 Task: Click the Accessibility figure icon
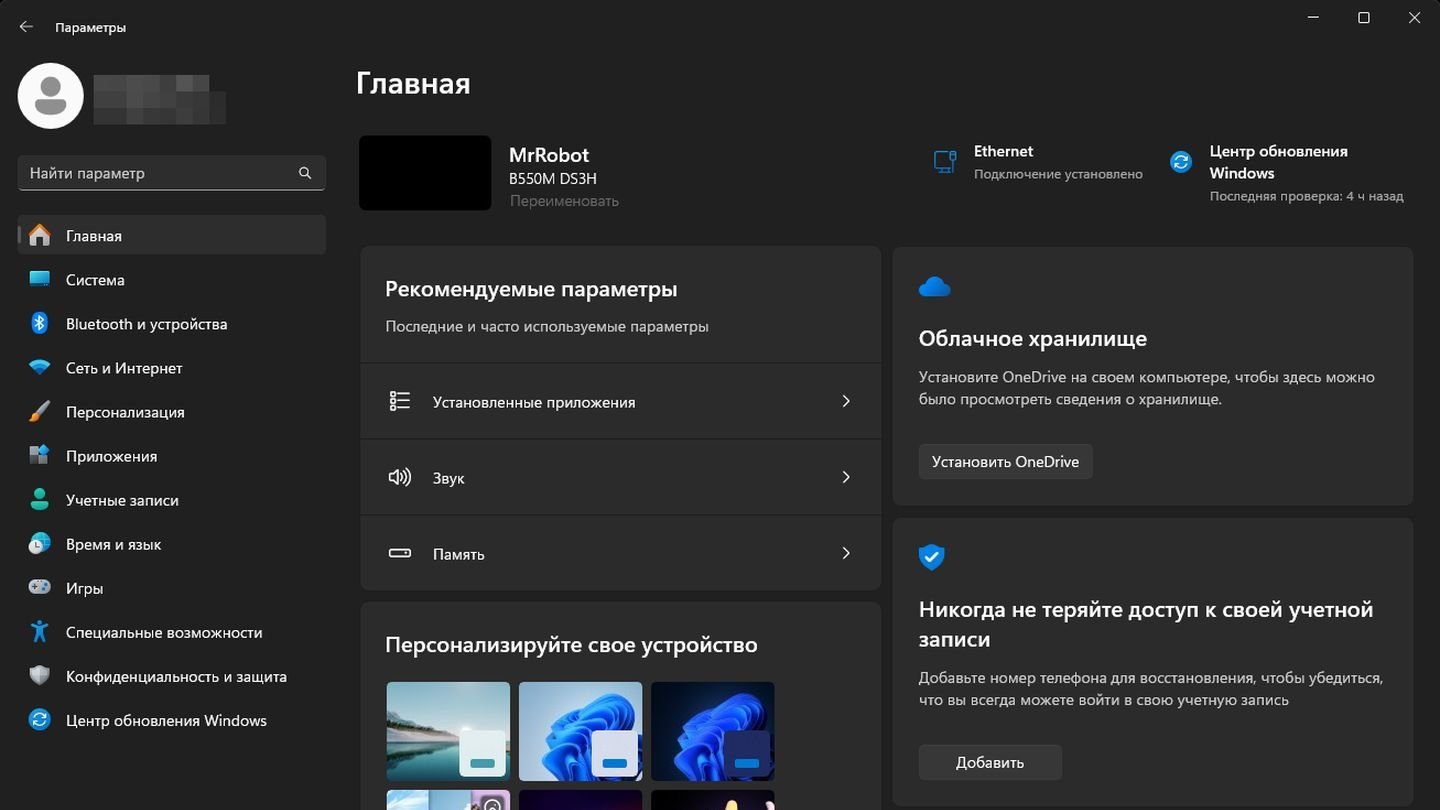pos(39,632)
